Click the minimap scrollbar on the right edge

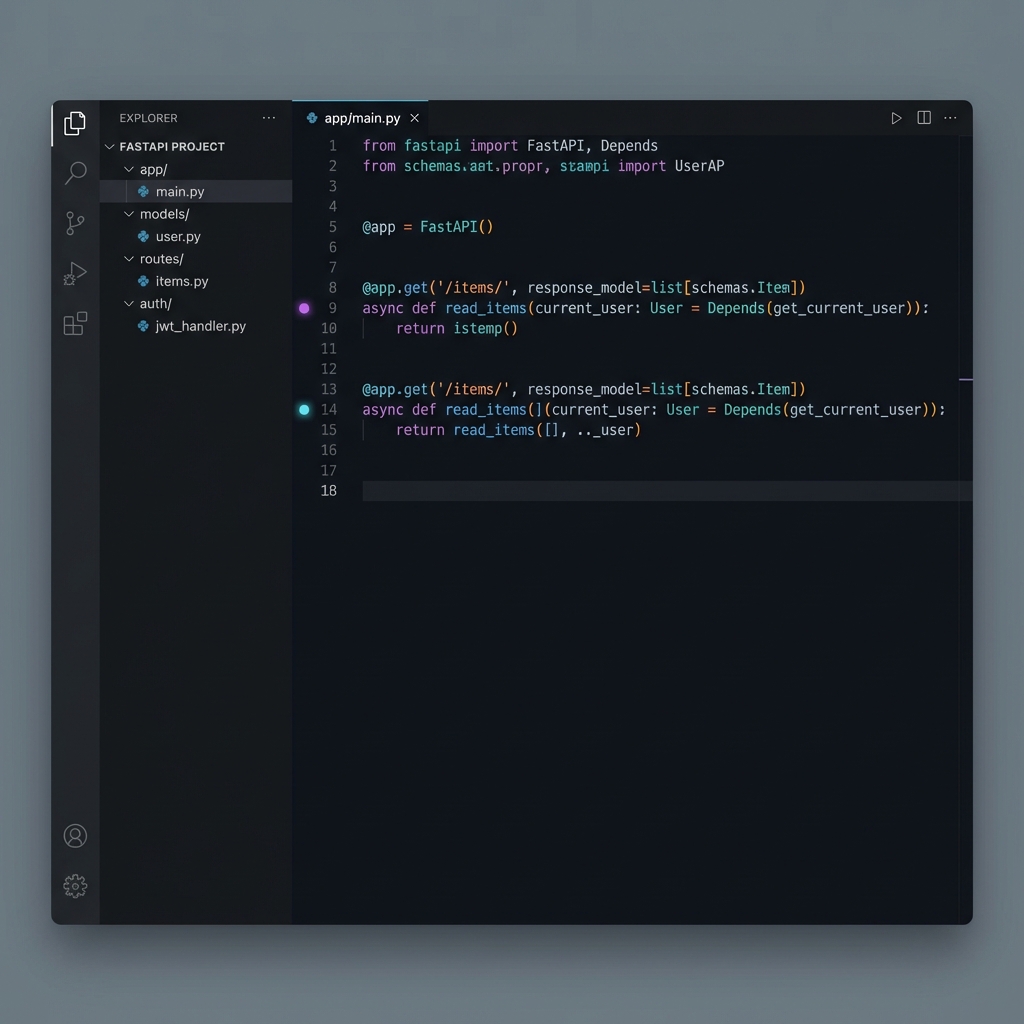pos(965,380)
